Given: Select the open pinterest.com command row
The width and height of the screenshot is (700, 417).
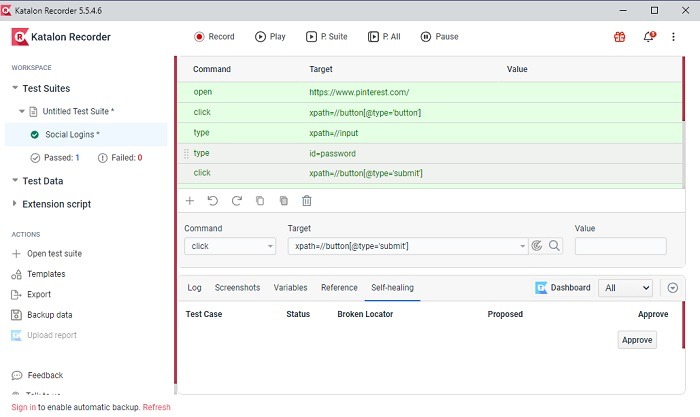Looking at the screenshot, I should pyautogui.click(x=429, y=92).
